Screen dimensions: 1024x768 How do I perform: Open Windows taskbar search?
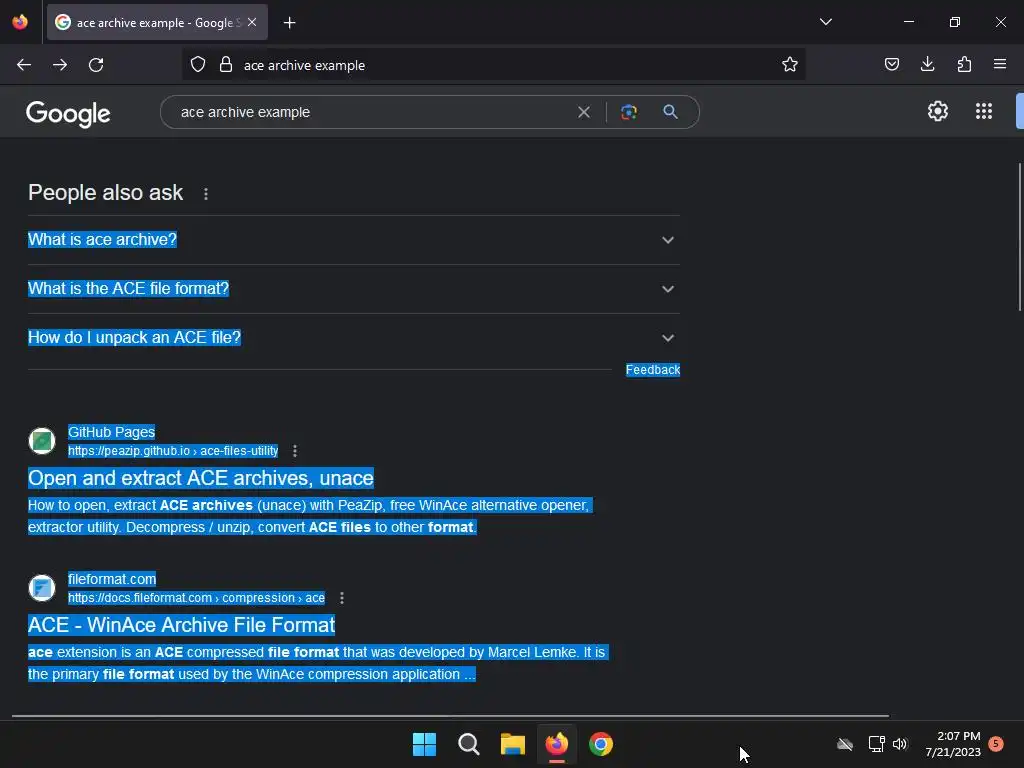(x=469, y=744)
